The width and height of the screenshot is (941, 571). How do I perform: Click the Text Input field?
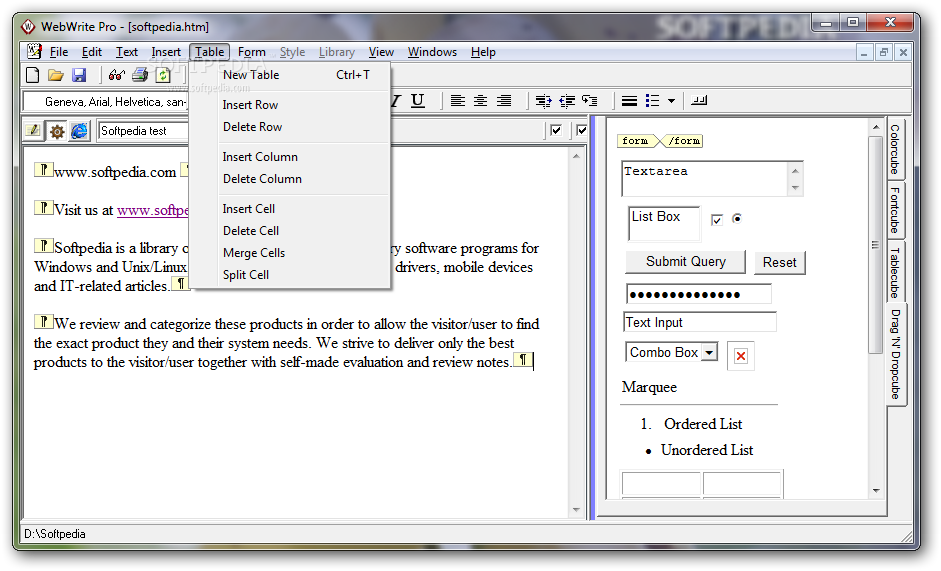click(700, 322)
